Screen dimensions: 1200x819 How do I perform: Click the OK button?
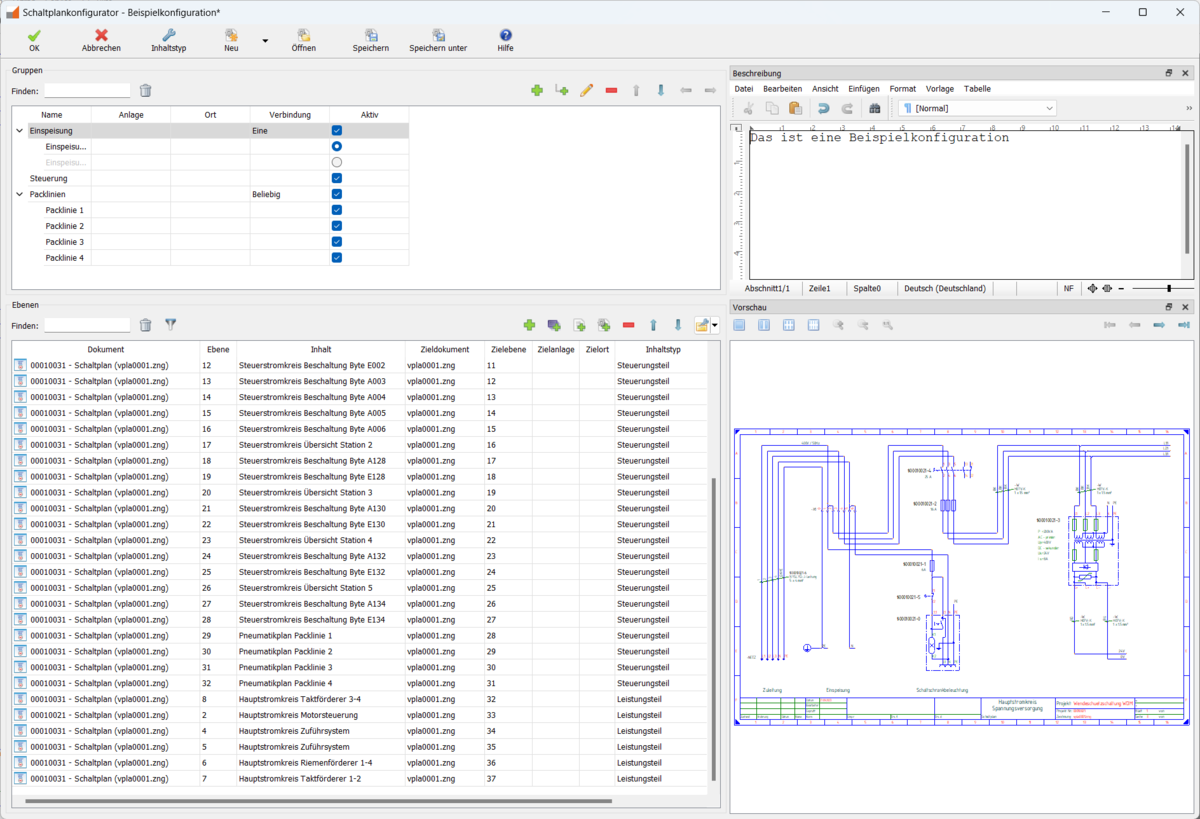click(34, 40)
